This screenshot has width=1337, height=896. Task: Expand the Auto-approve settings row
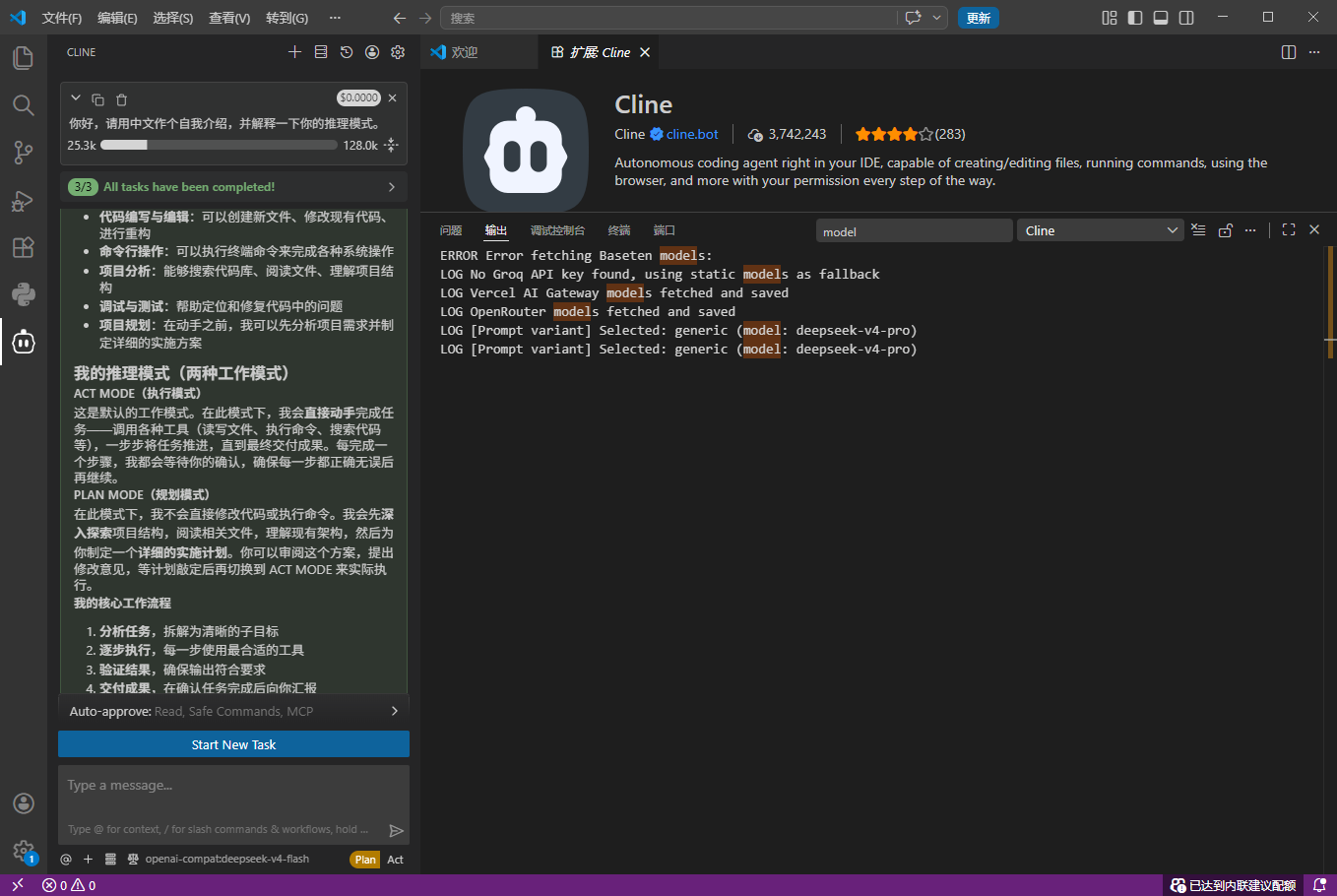coord(233,711)
